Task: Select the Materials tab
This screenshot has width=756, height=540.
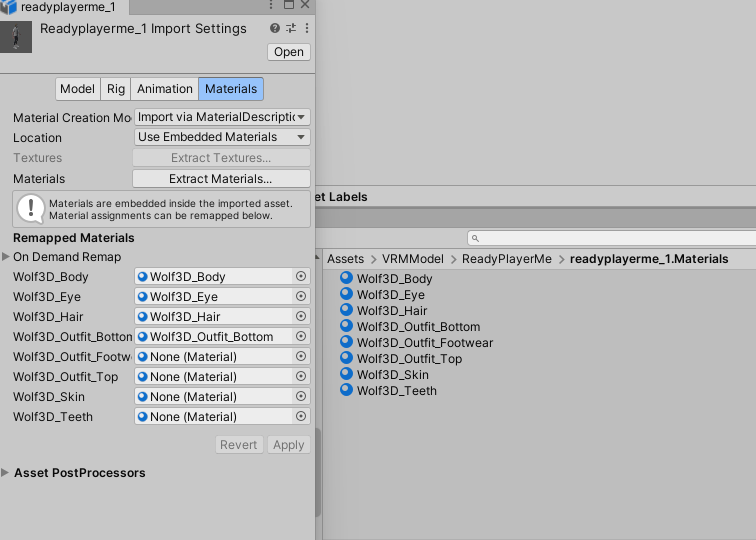Action: pos(231,89)
